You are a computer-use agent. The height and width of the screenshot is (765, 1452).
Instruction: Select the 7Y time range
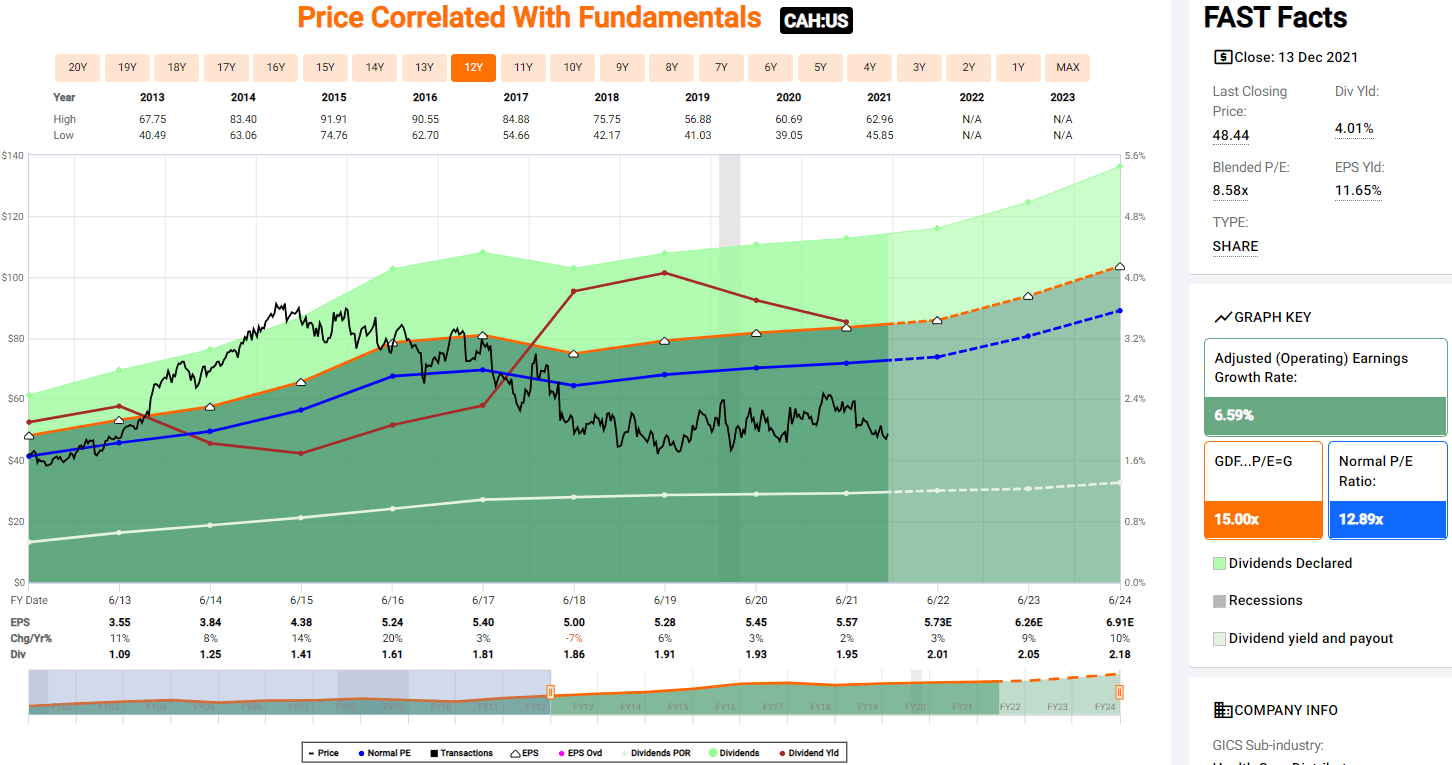pyautogui.click(x=721, y=68)
